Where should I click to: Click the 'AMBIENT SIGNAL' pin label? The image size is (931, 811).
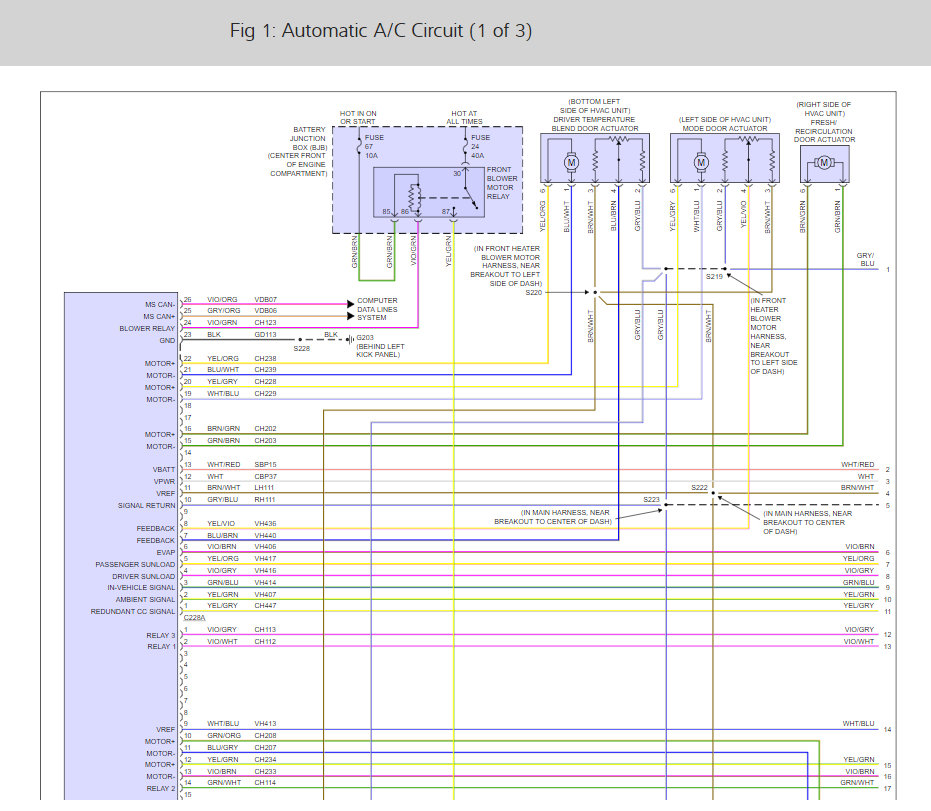145,599
